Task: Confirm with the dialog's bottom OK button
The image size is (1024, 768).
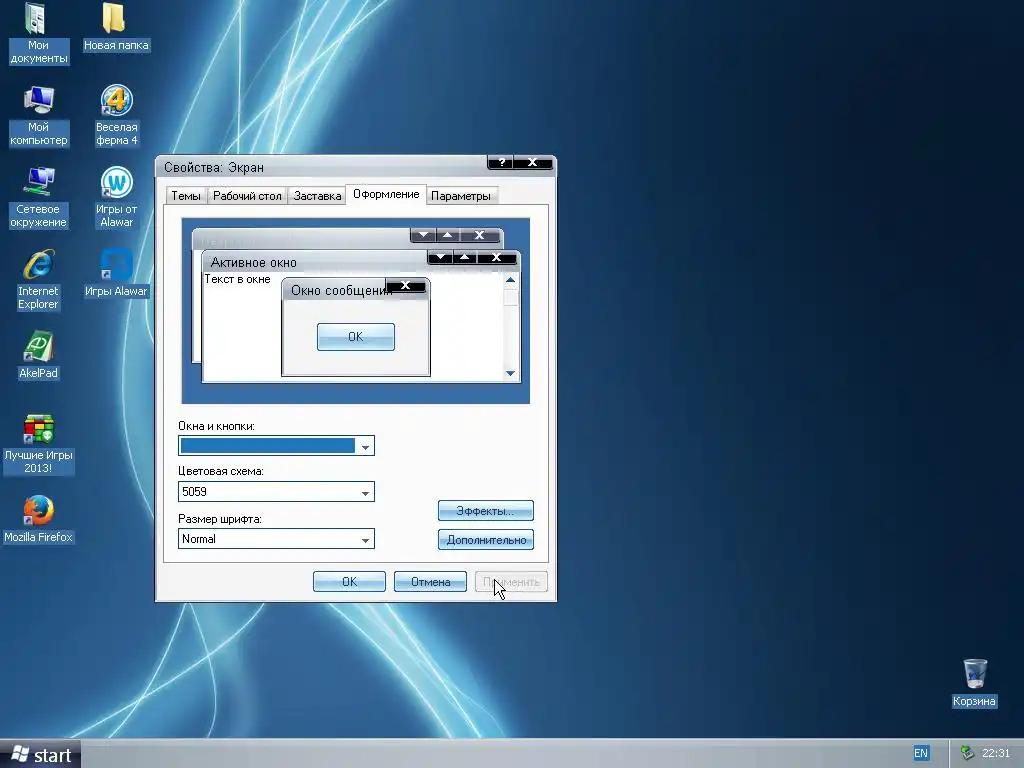Action: click(x=349, y=581)
